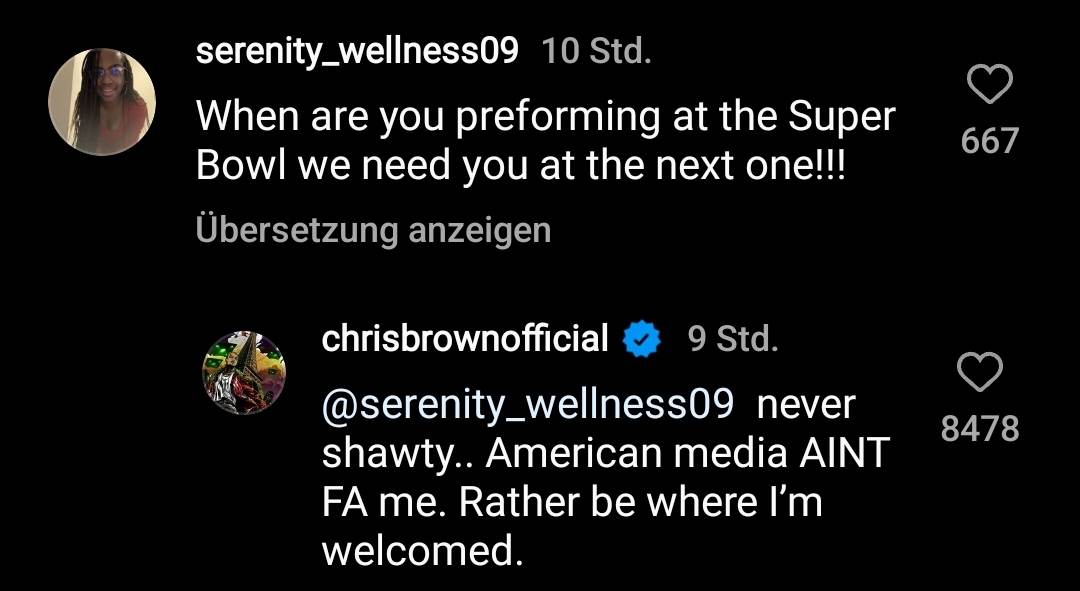Viewport: 1080px width, 591px height.
Task: Click the "10 Std." timestamp
Action: 596,52
